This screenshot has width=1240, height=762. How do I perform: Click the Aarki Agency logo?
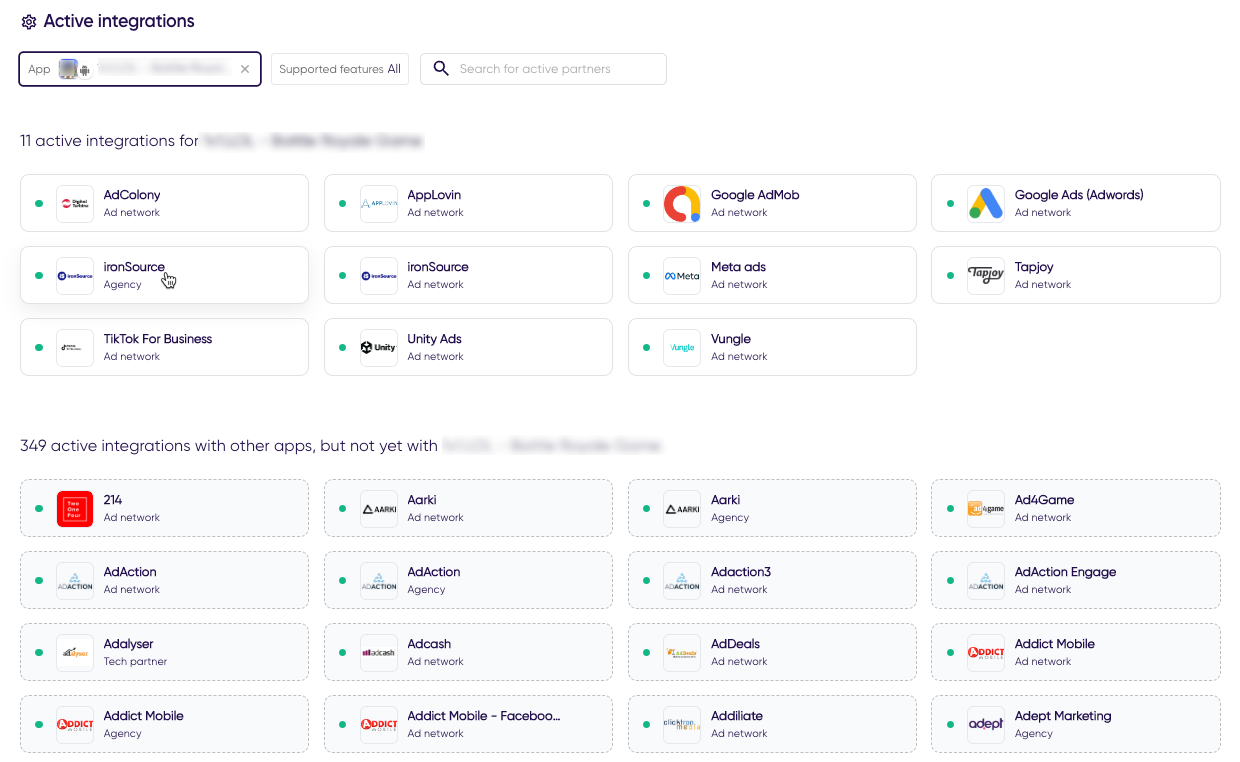point(682,508)
